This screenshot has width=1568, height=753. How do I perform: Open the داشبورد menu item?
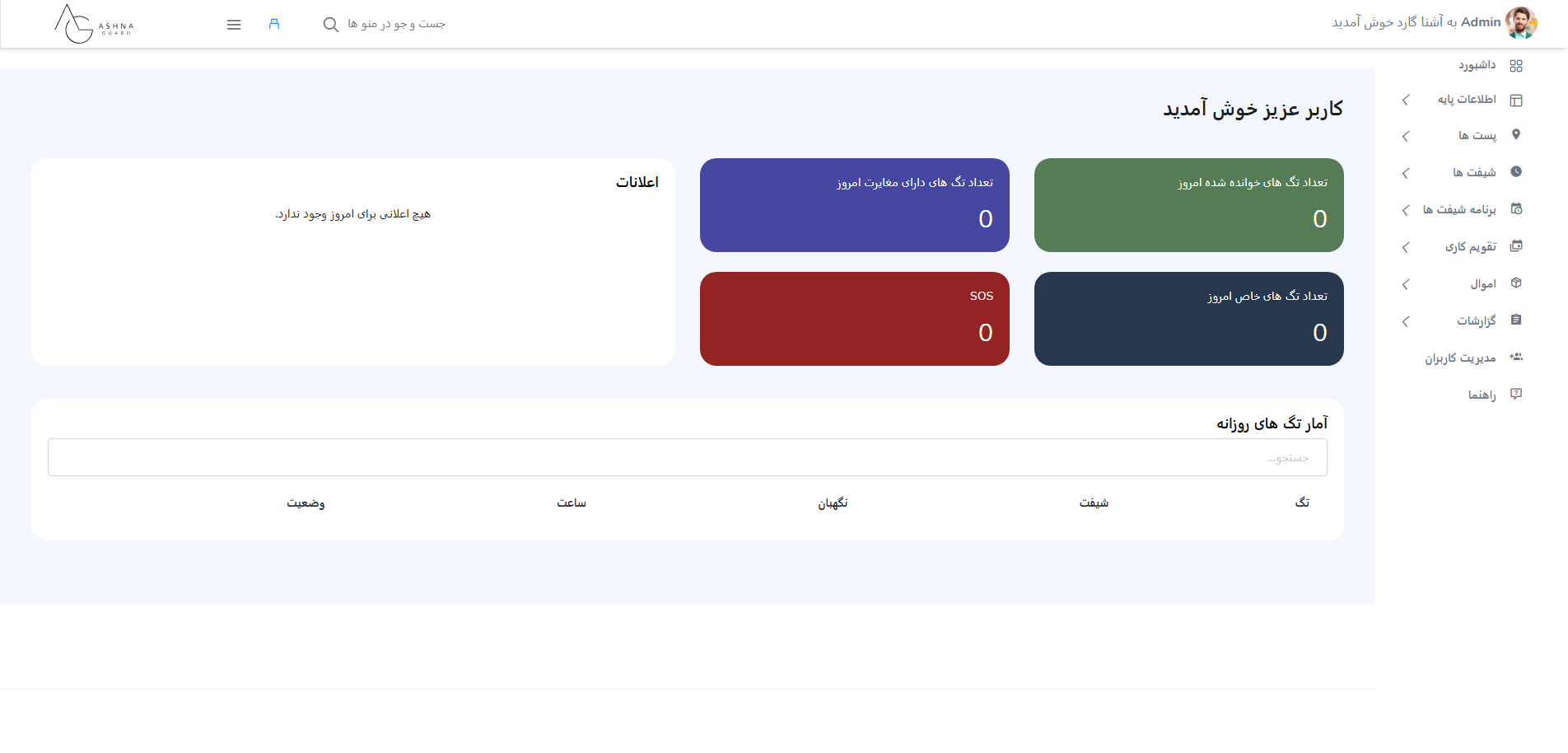(x=1477, y=65)
